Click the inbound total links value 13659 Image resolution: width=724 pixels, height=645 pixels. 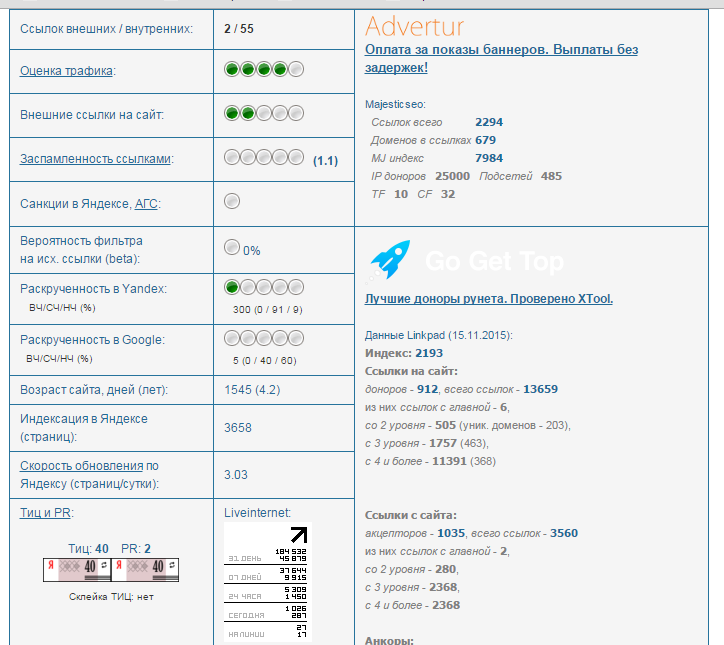point(540,389)
